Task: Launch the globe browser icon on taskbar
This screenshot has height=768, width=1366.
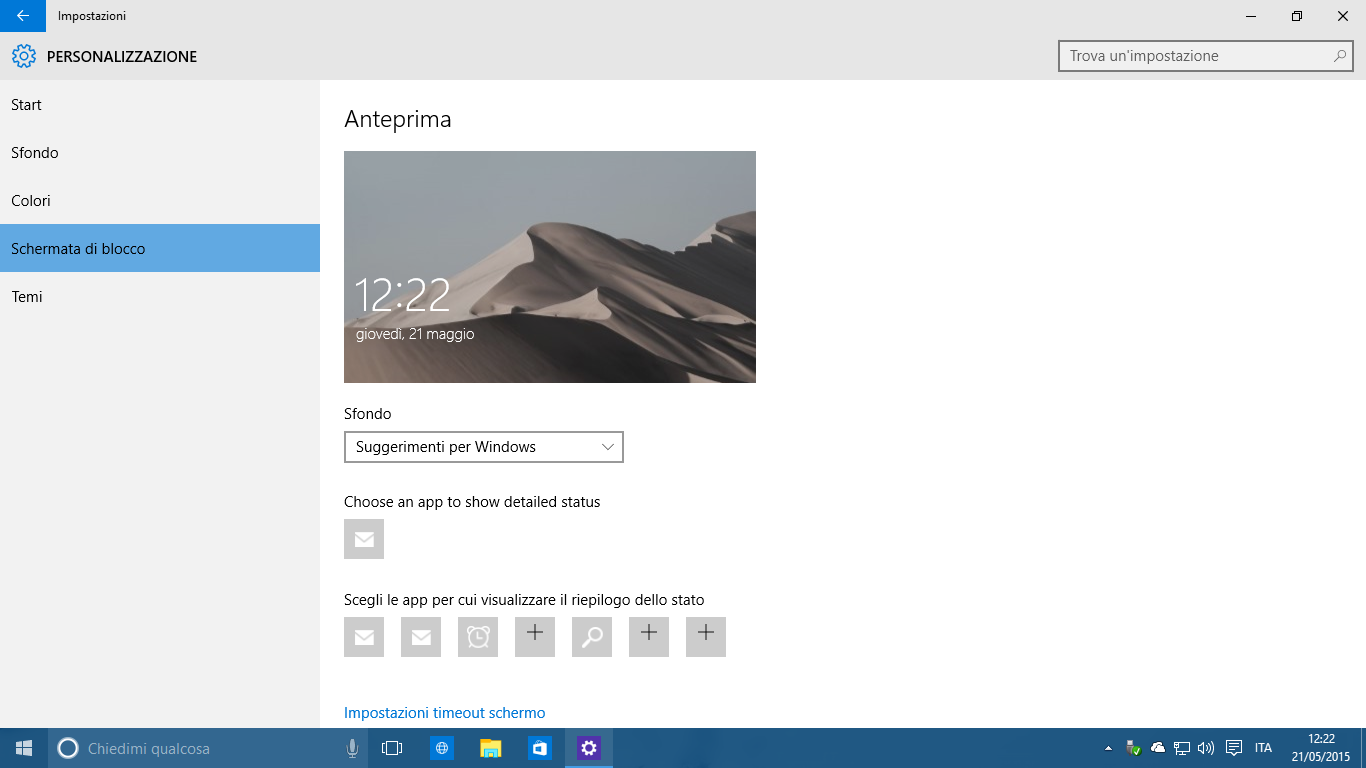Action: pos(441,748)
